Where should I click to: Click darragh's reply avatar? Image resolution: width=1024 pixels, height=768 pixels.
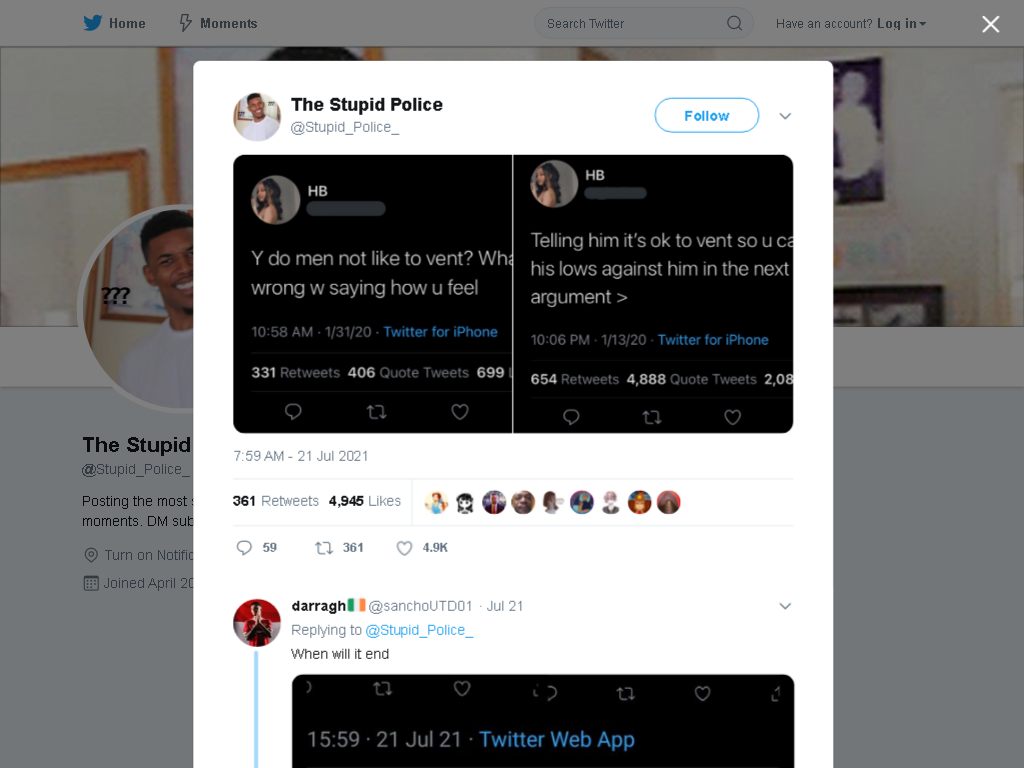pyautogui.click(x=257, y=622)
